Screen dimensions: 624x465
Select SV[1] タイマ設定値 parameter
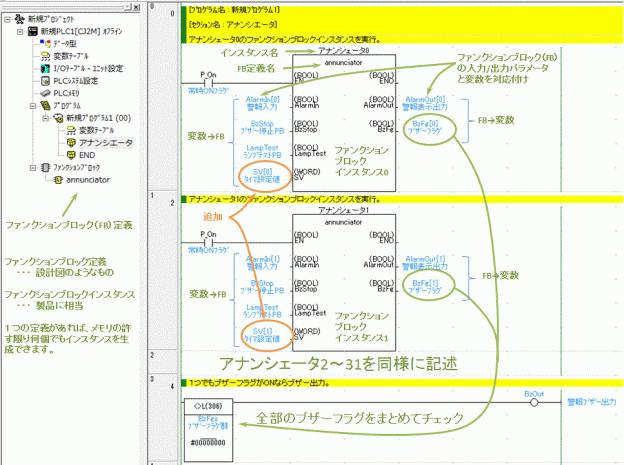point(262,335)
